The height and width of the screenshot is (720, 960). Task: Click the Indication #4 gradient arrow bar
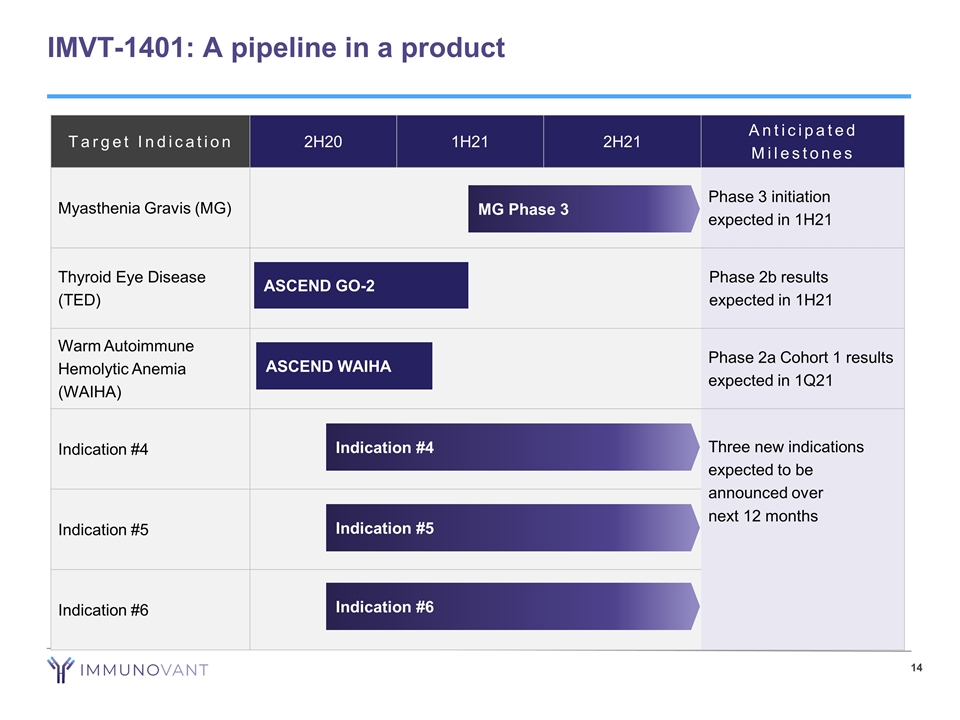click(511, 447)
